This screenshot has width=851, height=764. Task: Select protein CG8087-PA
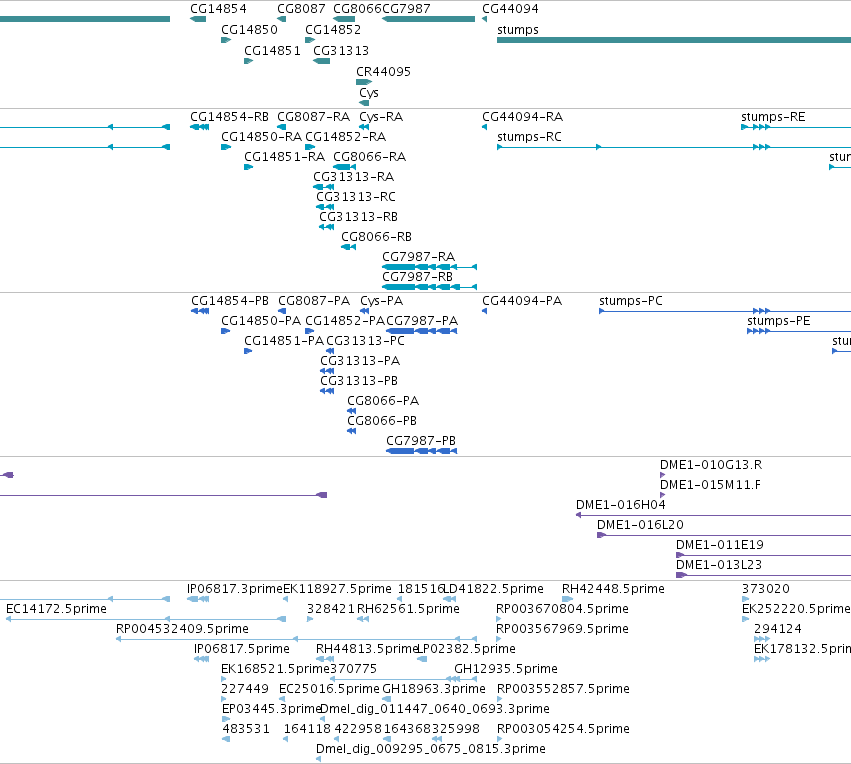314,301
